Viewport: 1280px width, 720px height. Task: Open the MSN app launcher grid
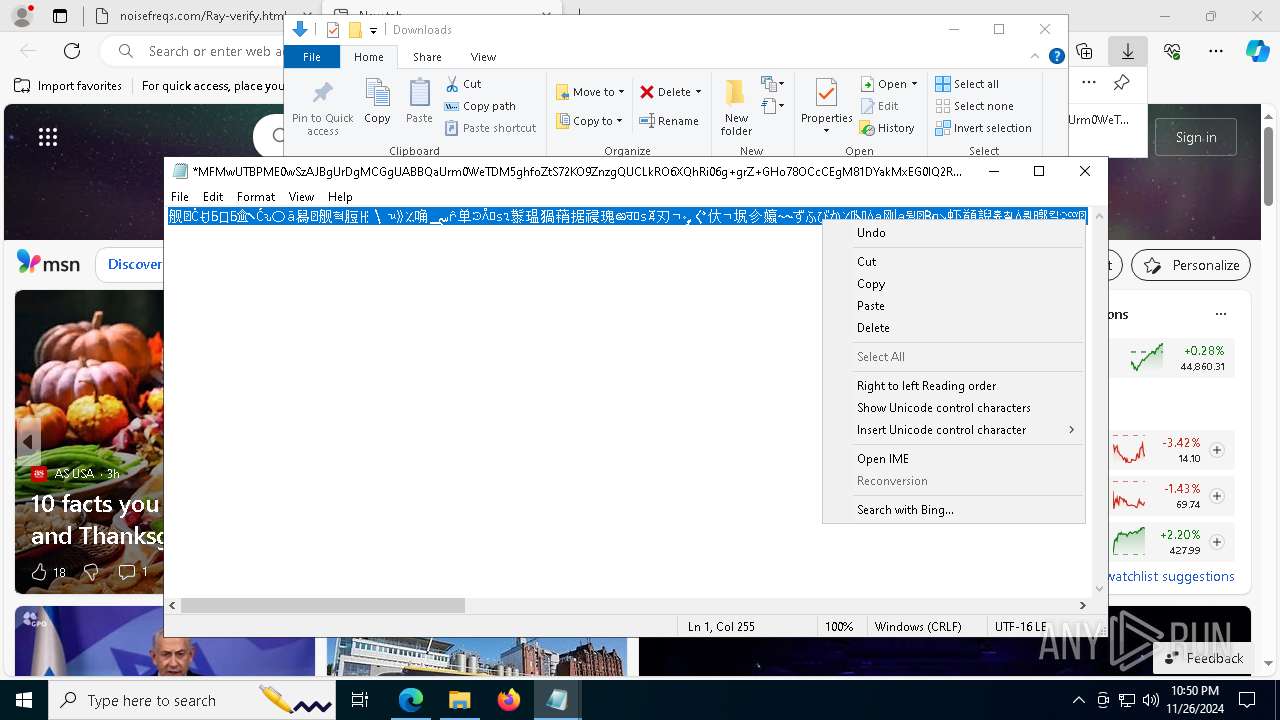[48, 137]
